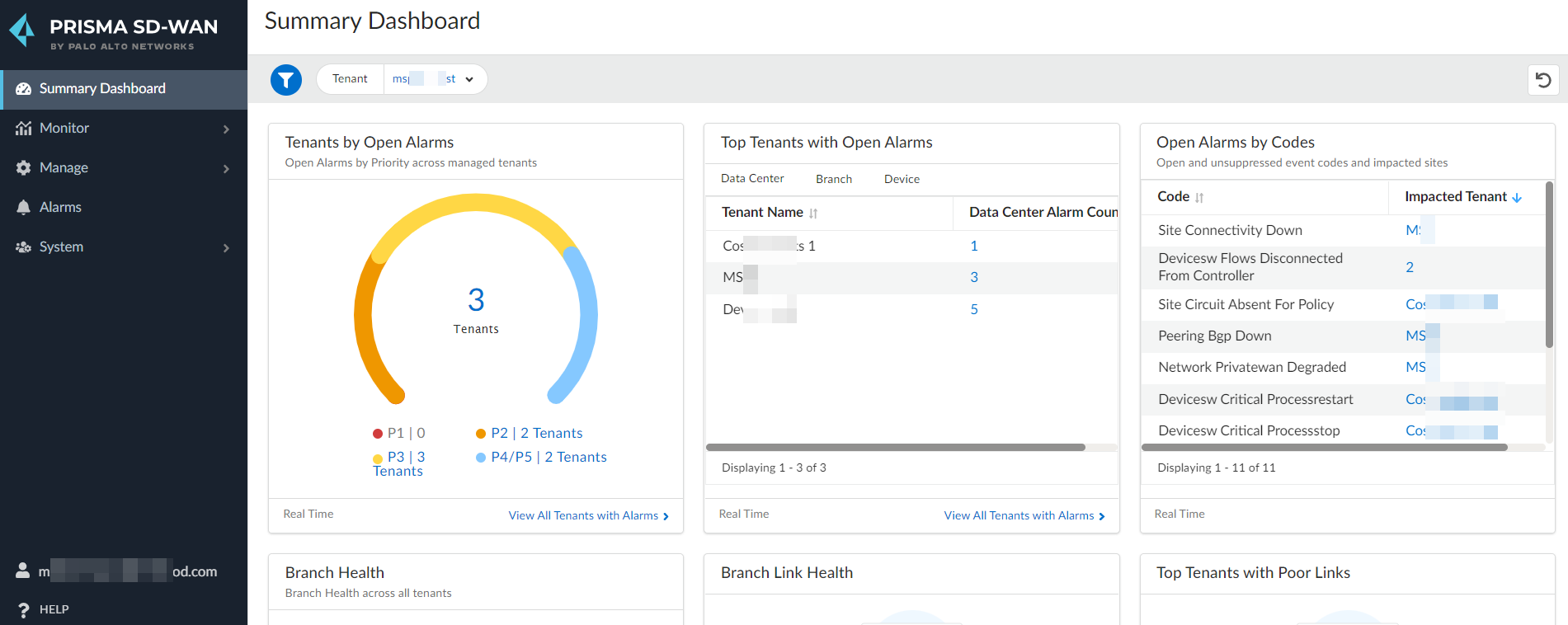Screen dimensions: 1568x625
Task: Click the refresh dashboard icon
Action: point(1543,80)
